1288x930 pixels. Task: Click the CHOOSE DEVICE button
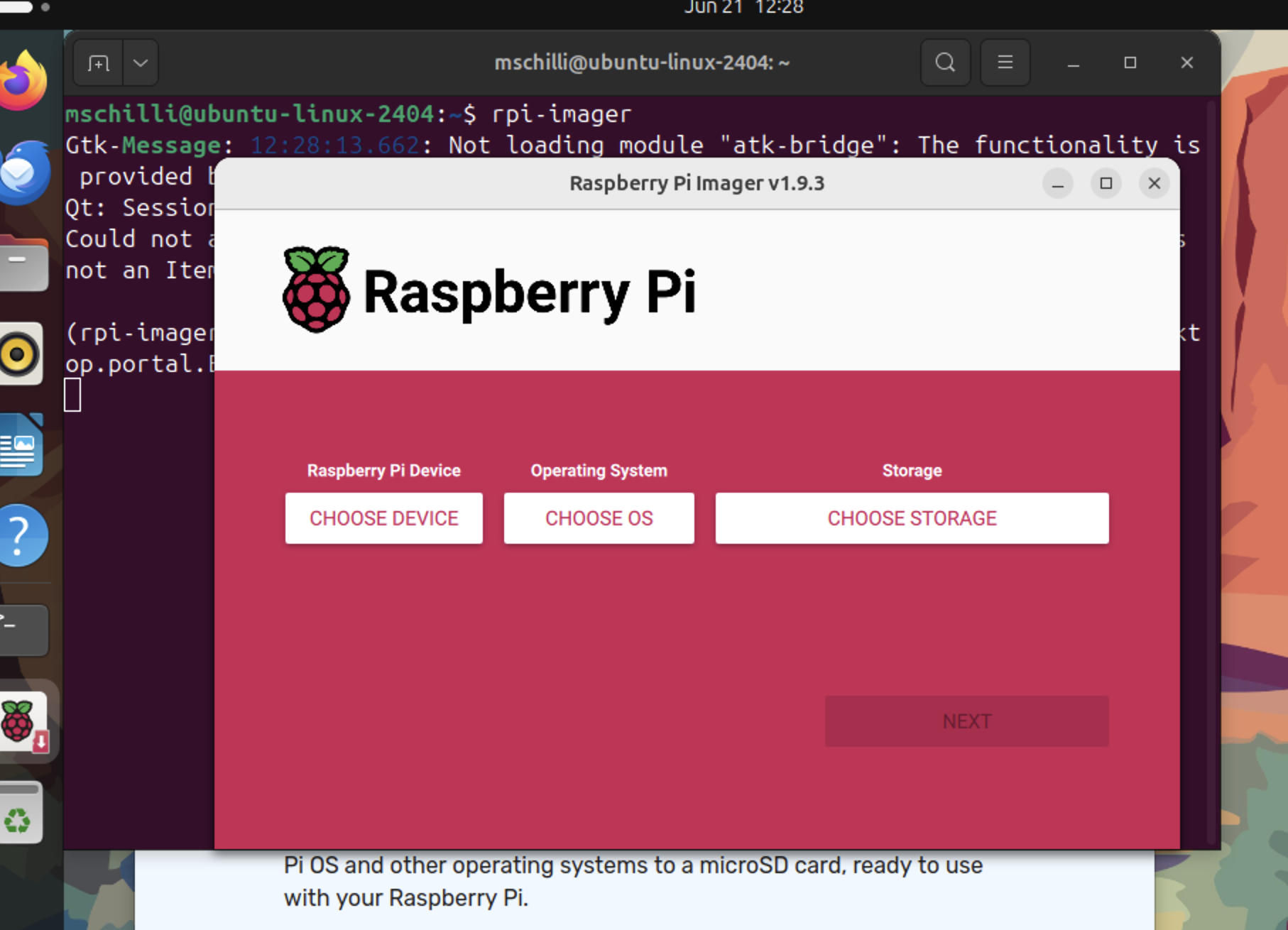(383, 518)
